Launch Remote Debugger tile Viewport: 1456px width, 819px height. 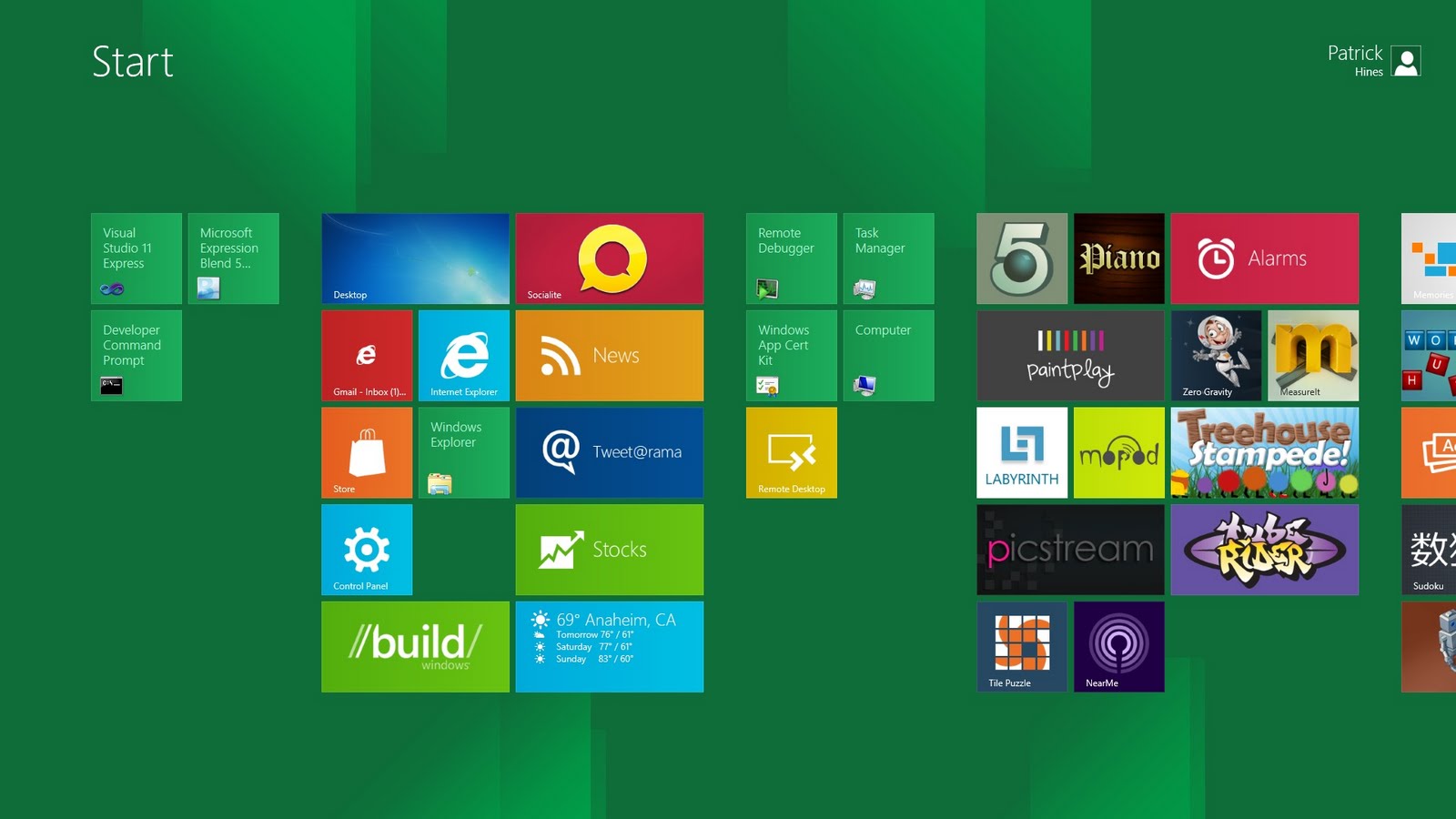coord(792,258)
